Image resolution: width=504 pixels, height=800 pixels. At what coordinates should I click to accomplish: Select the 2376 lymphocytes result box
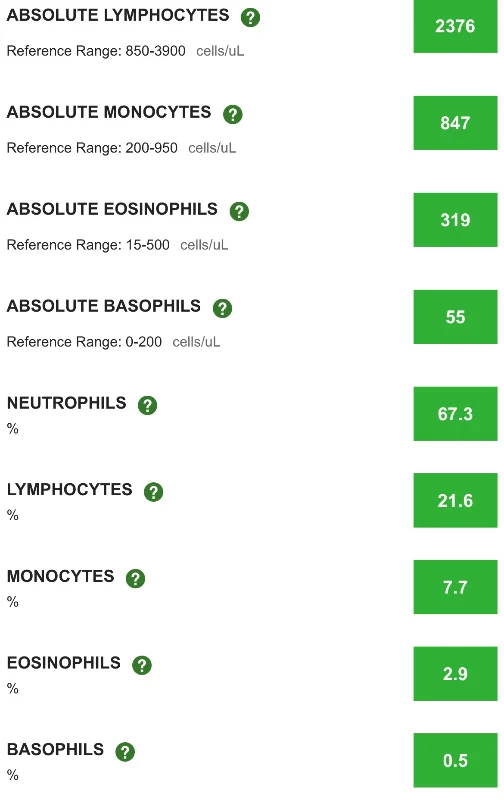pyautogui.click(x=455, y=26)
